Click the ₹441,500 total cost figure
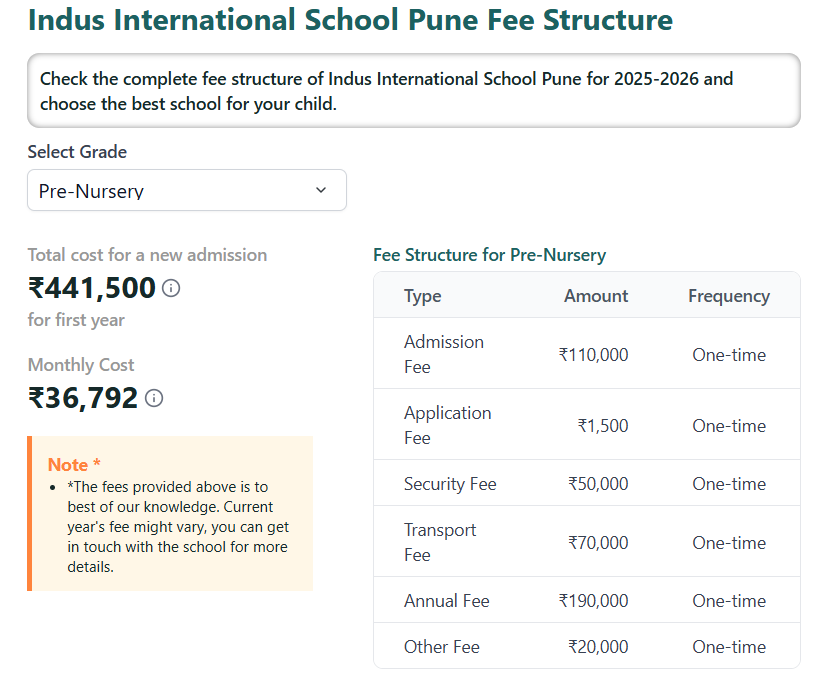Viewport: 820px width, 677px height. (92, 289)
